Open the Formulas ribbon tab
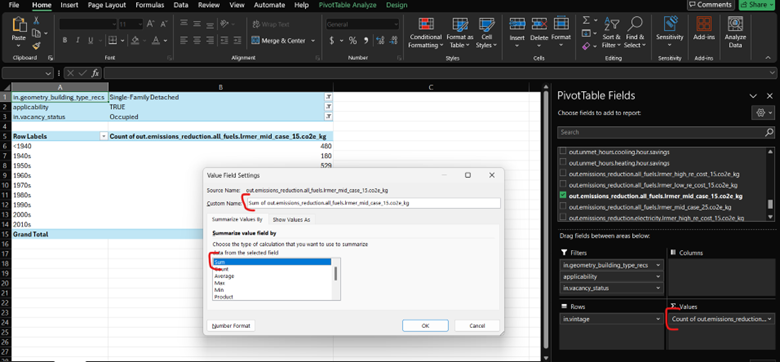The height and width of the screenshot is (362, 780). click(x=151, y=5)
